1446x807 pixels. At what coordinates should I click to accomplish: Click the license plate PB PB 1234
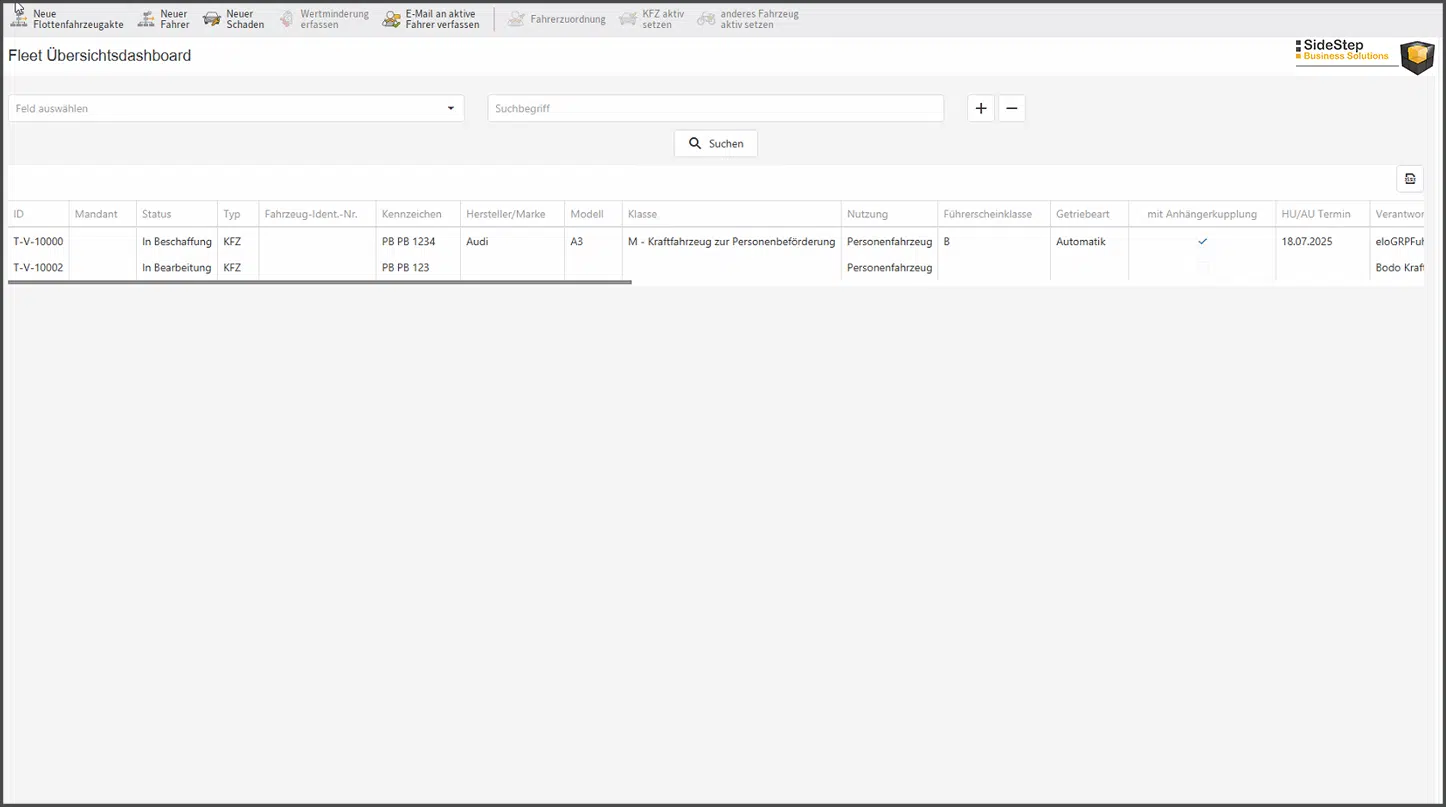(409, 241)
